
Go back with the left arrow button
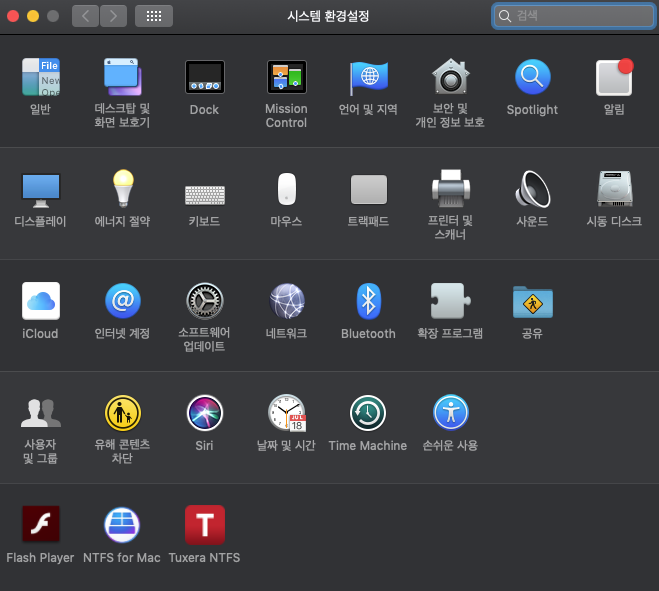85,16
